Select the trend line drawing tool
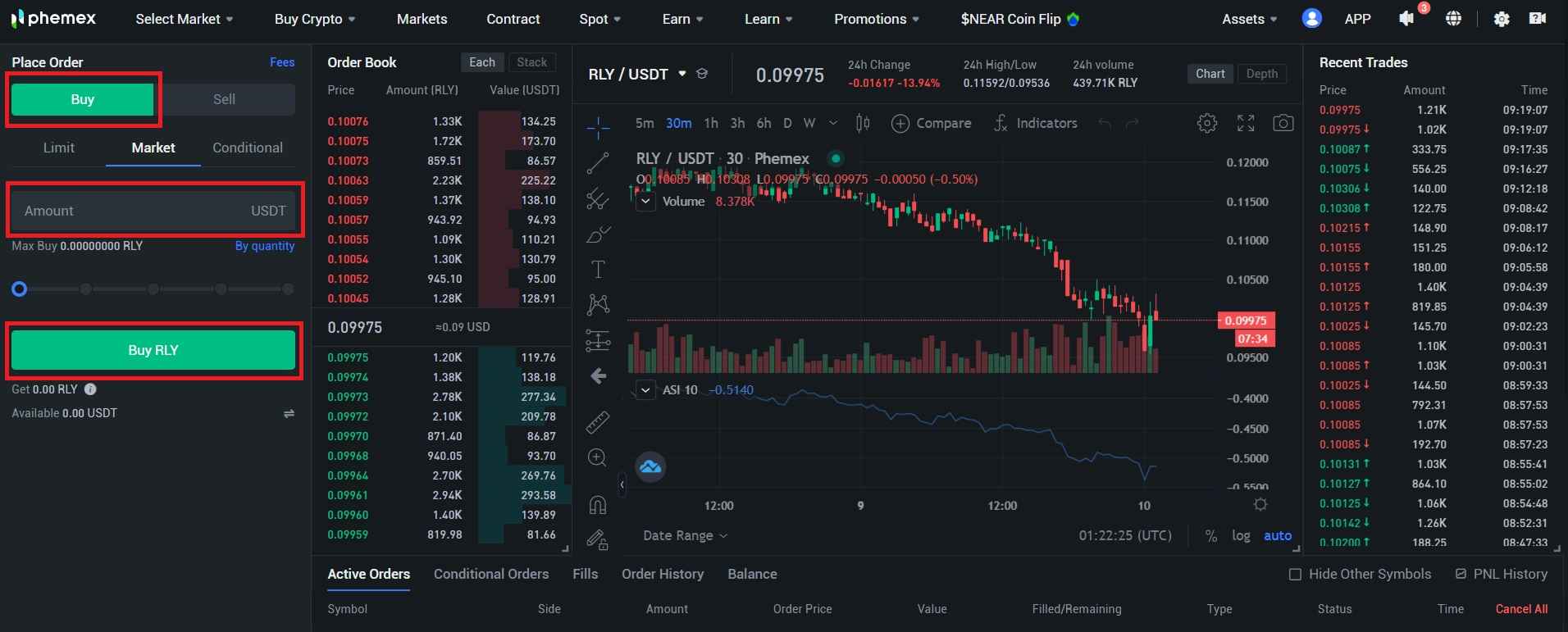 point(598,163)
